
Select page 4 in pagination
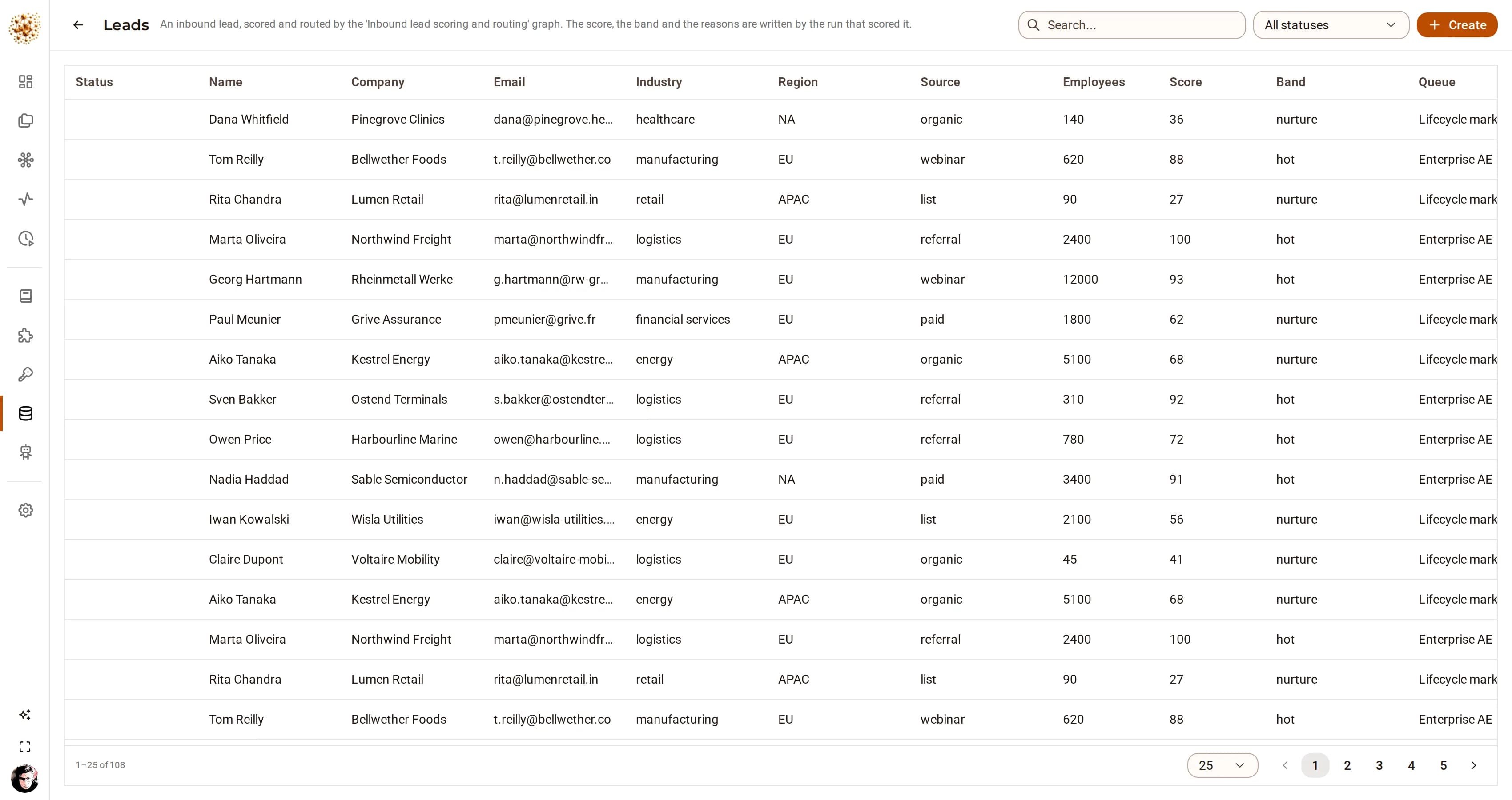[1411, 765]
